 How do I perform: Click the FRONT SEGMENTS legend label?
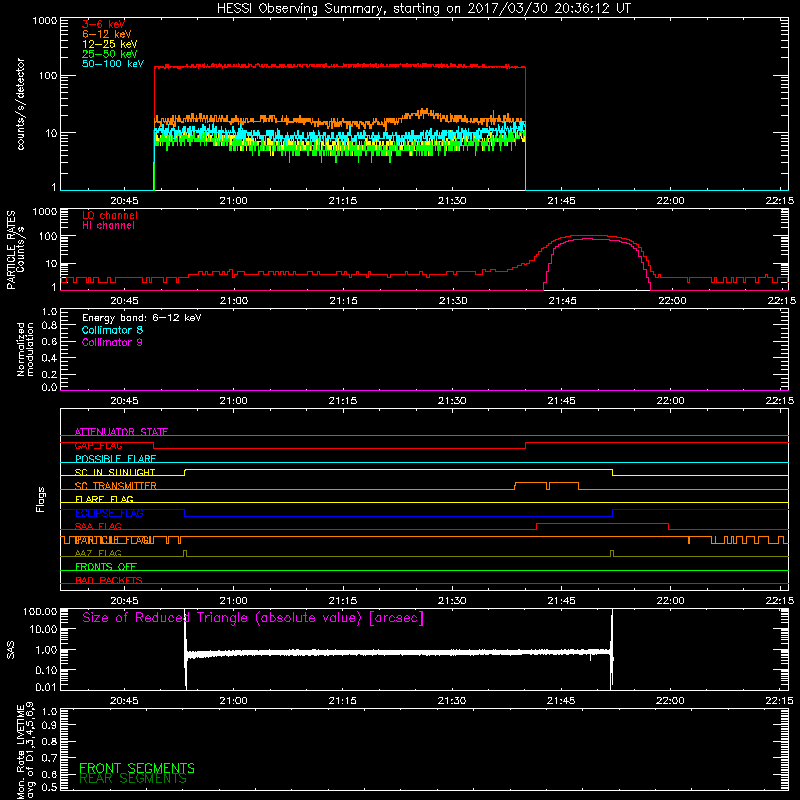[137, 768]
